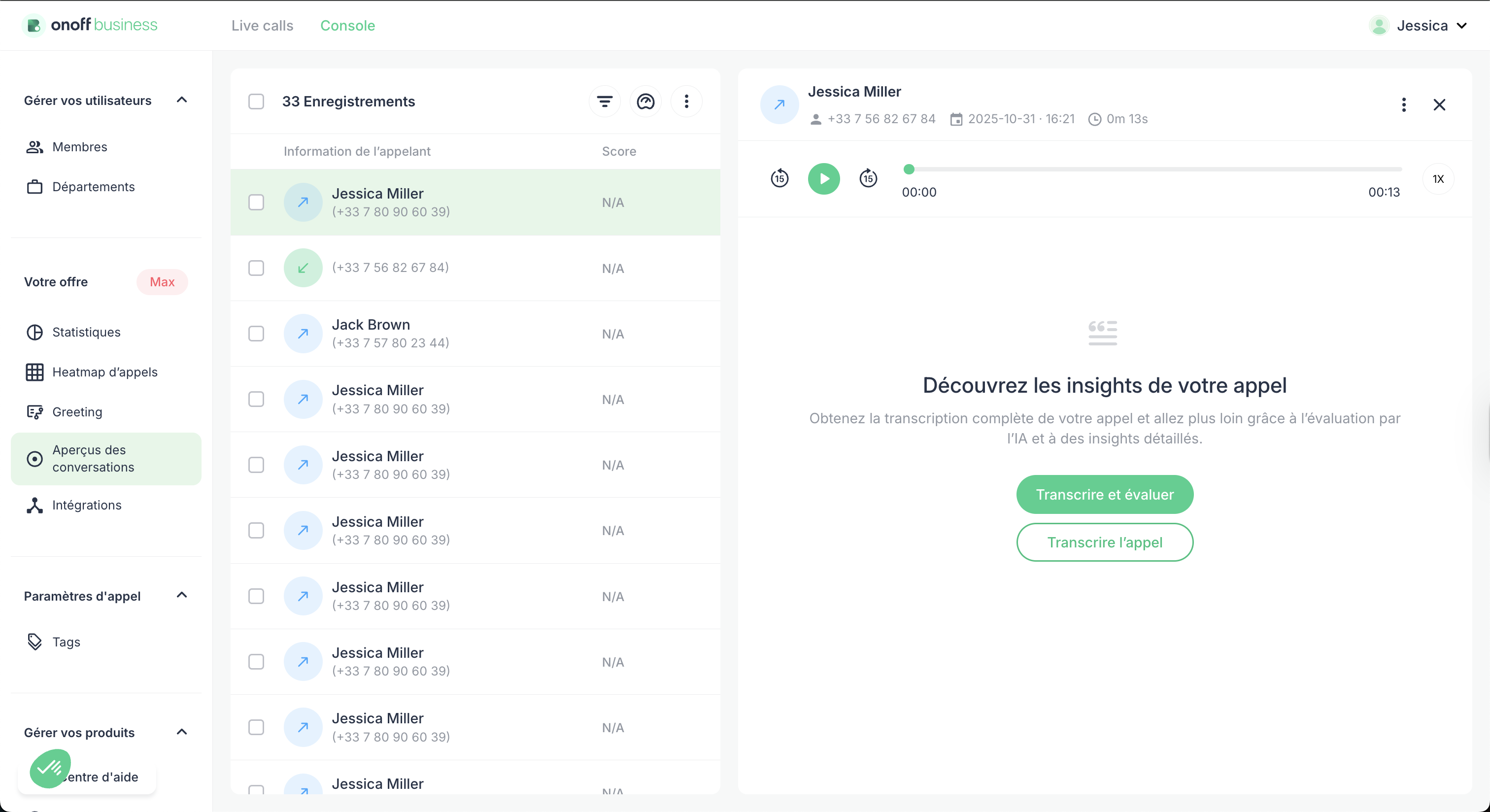Open Statistiques in the sidebar
This screenshot has width=1490, height=812.
(106, 332)
